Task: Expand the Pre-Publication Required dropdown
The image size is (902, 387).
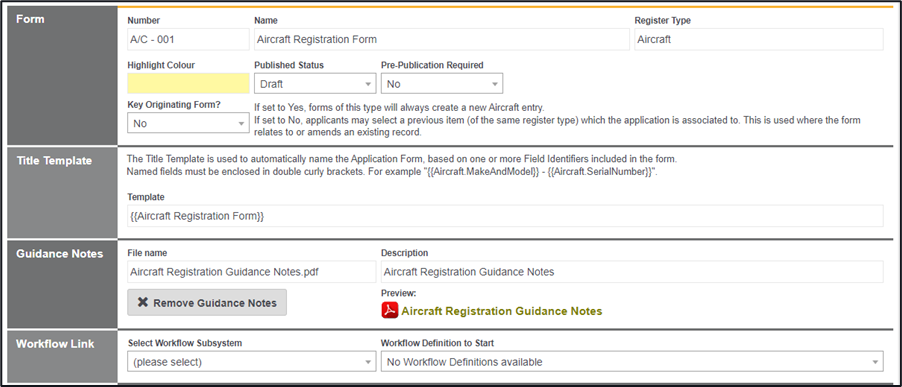Action: click(442, 84)
